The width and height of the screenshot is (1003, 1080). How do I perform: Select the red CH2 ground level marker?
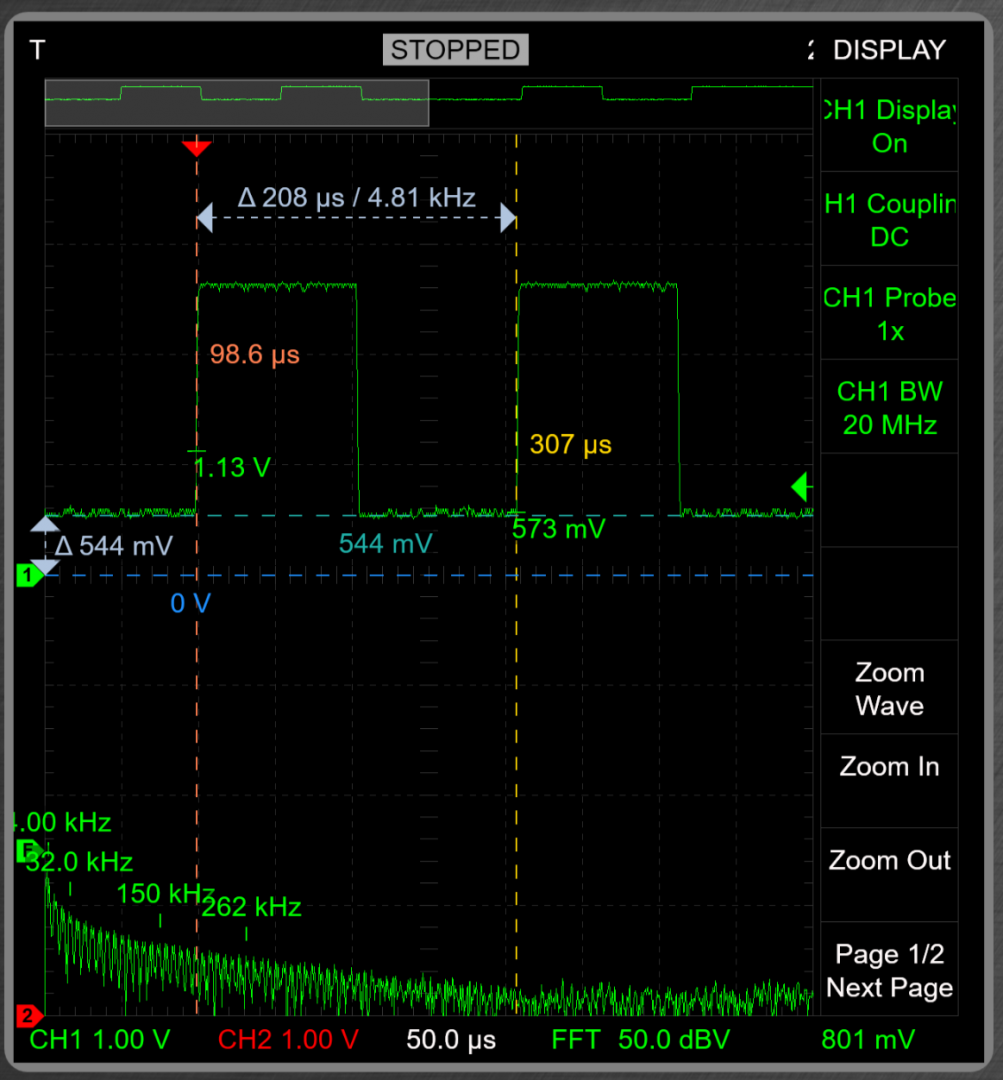(x=27, y=1016)
